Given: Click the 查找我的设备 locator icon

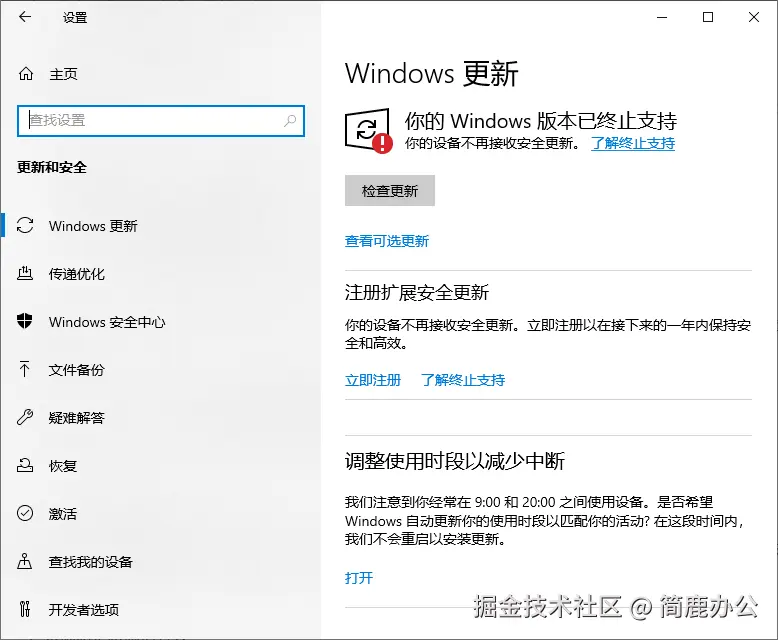Looking at the screenshot, I should (25, 562).
